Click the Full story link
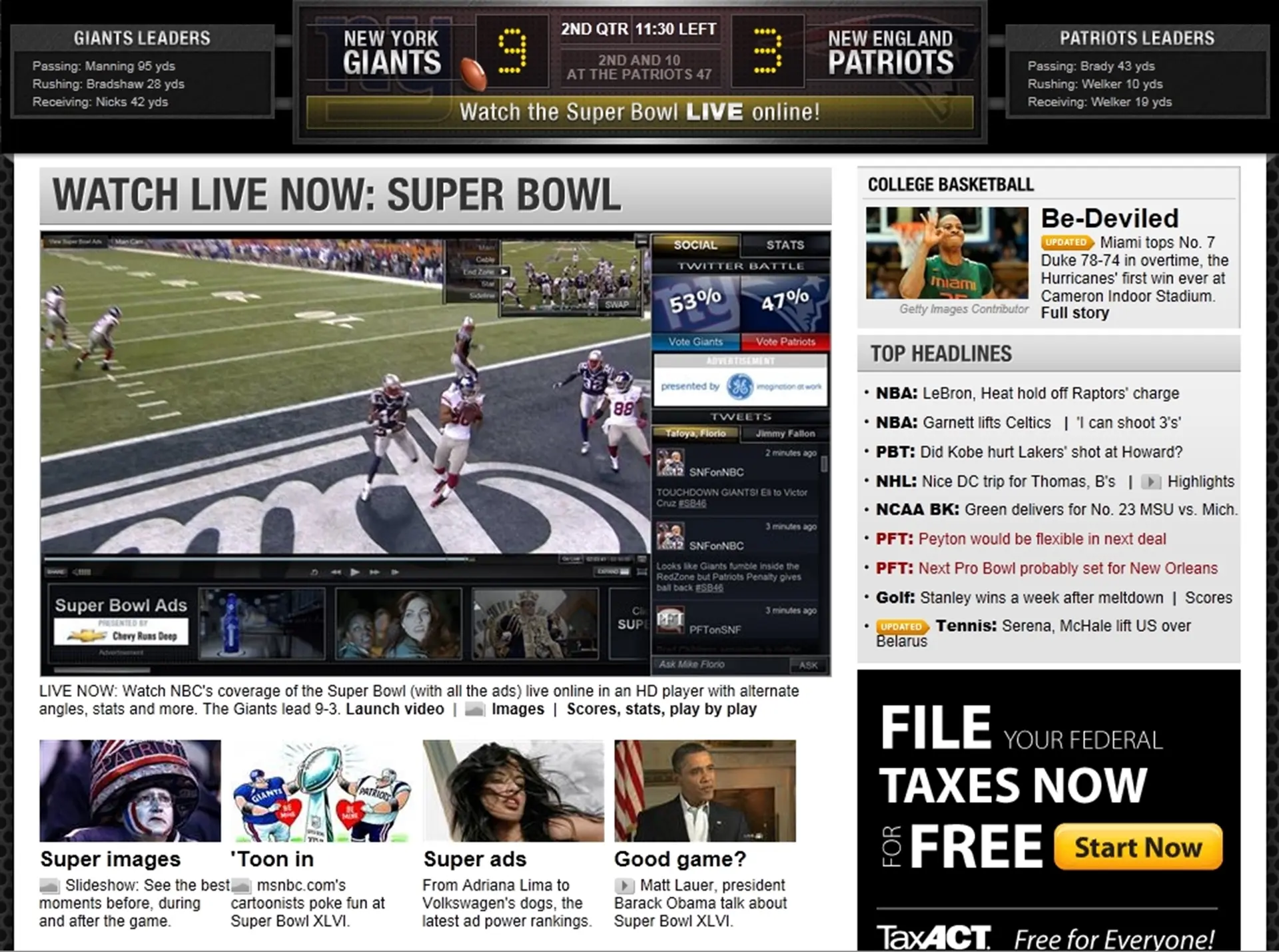 pos(1074,313)
